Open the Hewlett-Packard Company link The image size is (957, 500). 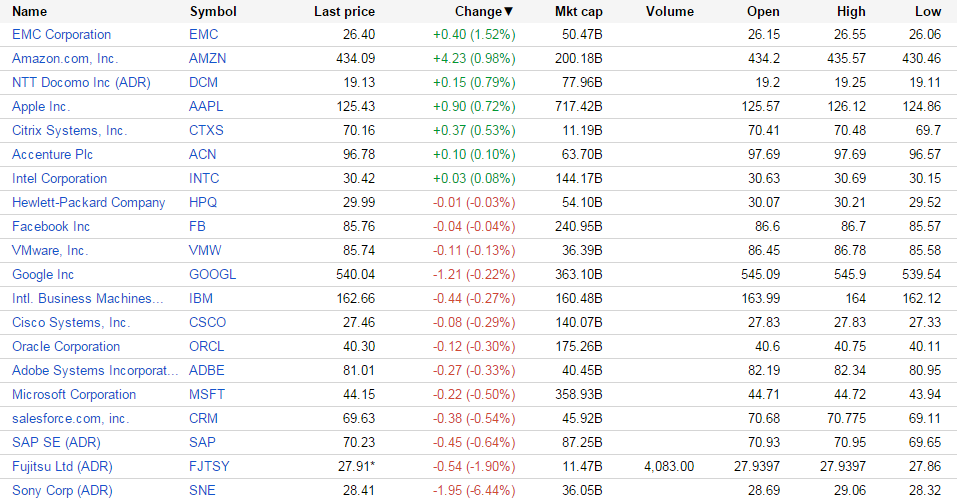pos(88,203)
